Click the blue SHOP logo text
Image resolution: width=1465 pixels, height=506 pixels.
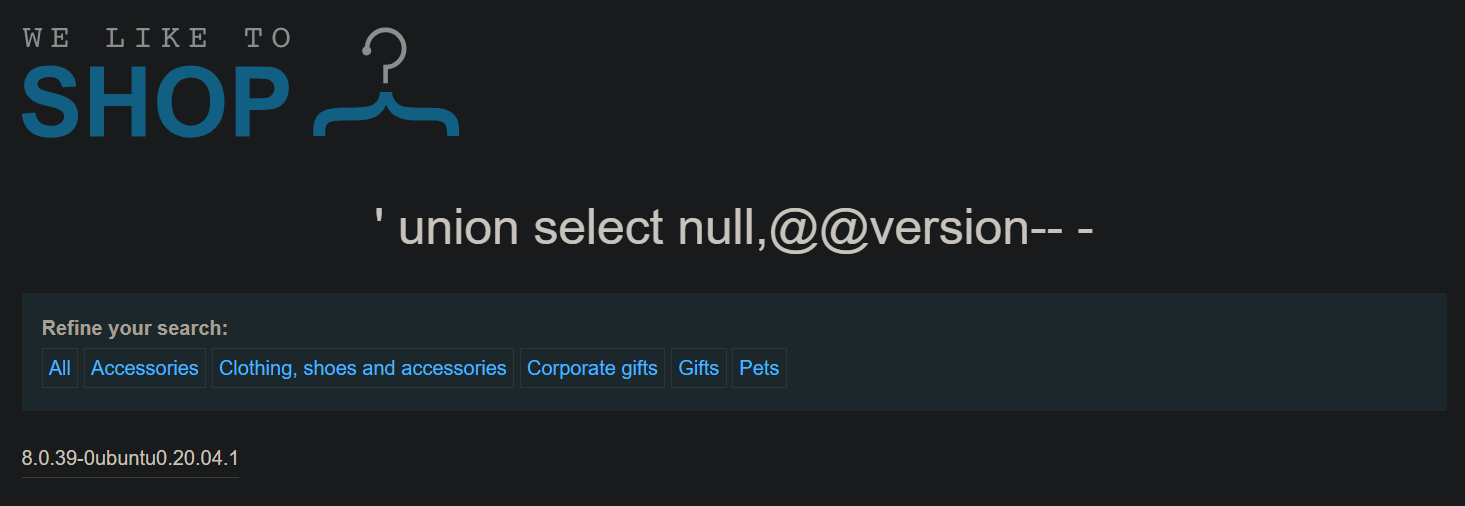tap(156, 102)
